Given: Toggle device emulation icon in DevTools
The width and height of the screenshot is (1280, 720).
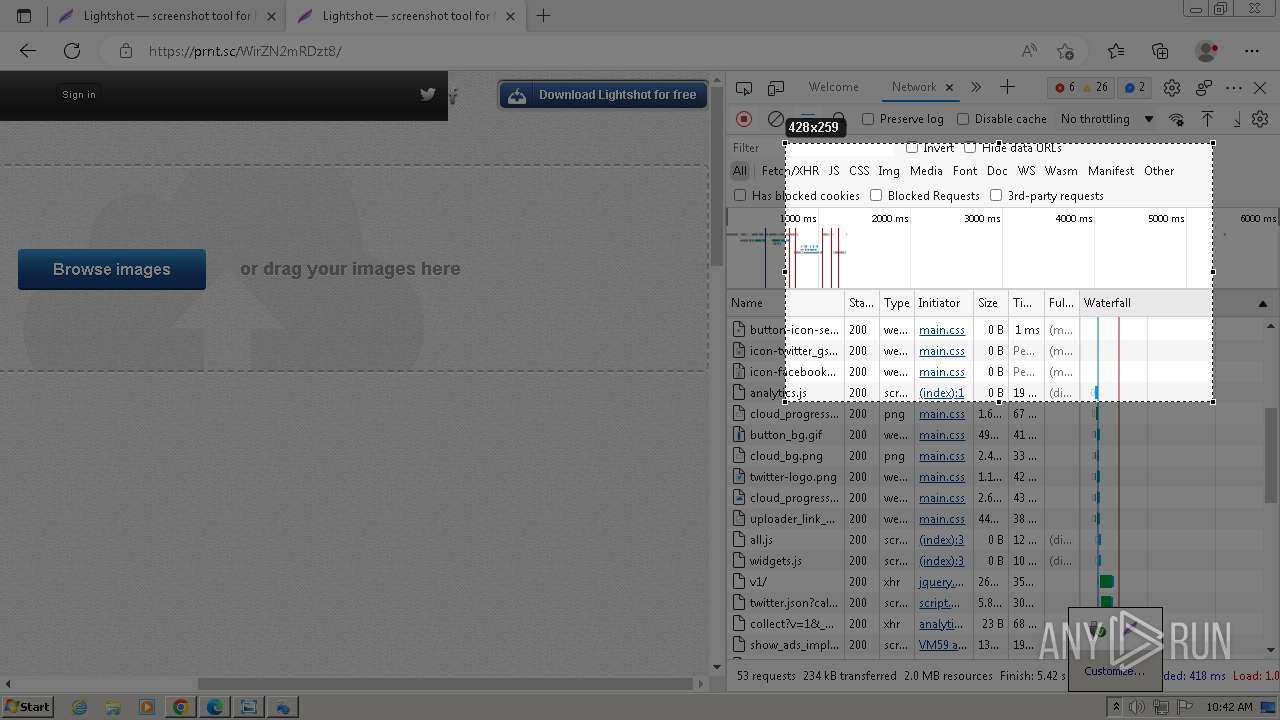Looking at the screenshot, I should coord(776,88).
